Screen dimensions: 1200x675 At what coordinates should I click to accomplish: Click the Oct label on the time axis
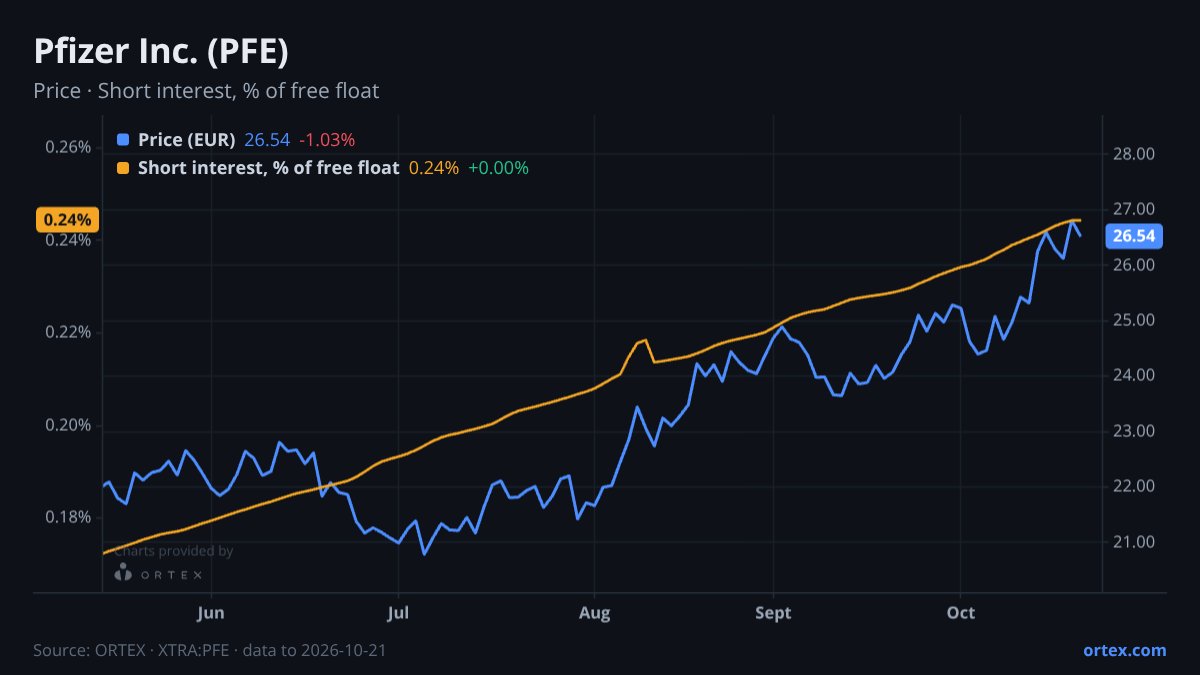(961, 612)
